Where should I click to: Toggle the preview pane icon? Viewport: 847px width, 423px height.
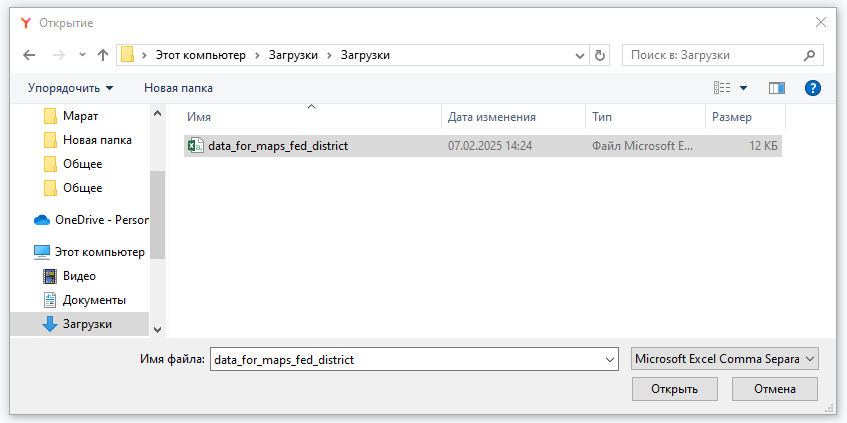[776, 88]
